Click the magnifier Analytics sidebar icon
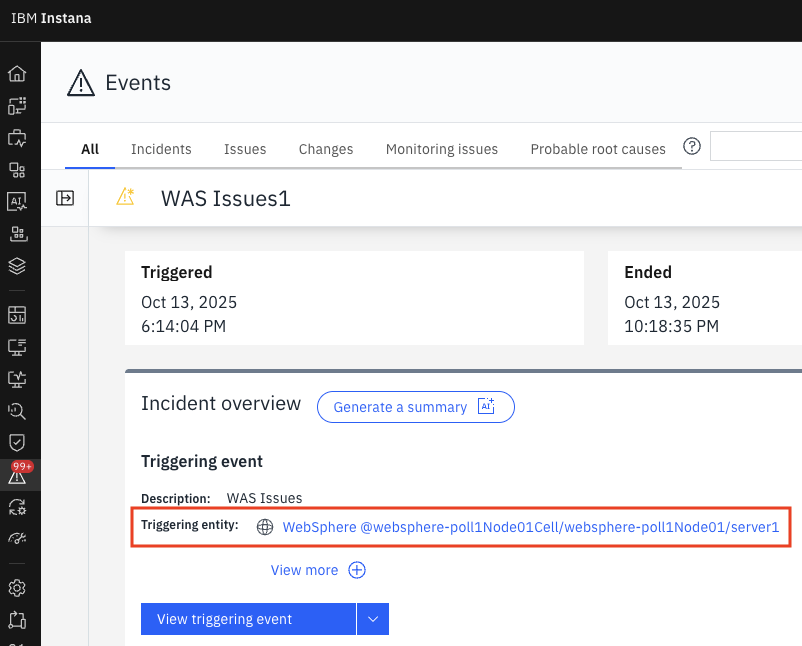 [17, 410]
